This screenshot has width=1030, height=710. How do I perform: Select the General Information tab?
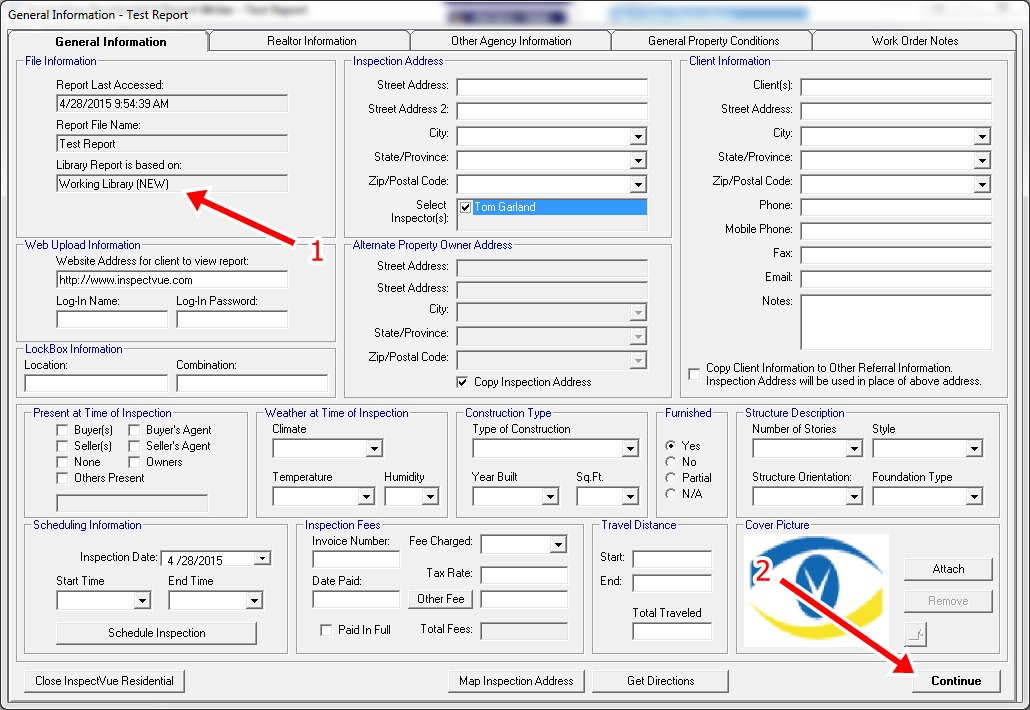pyautogui.click(x=110, y=41)
